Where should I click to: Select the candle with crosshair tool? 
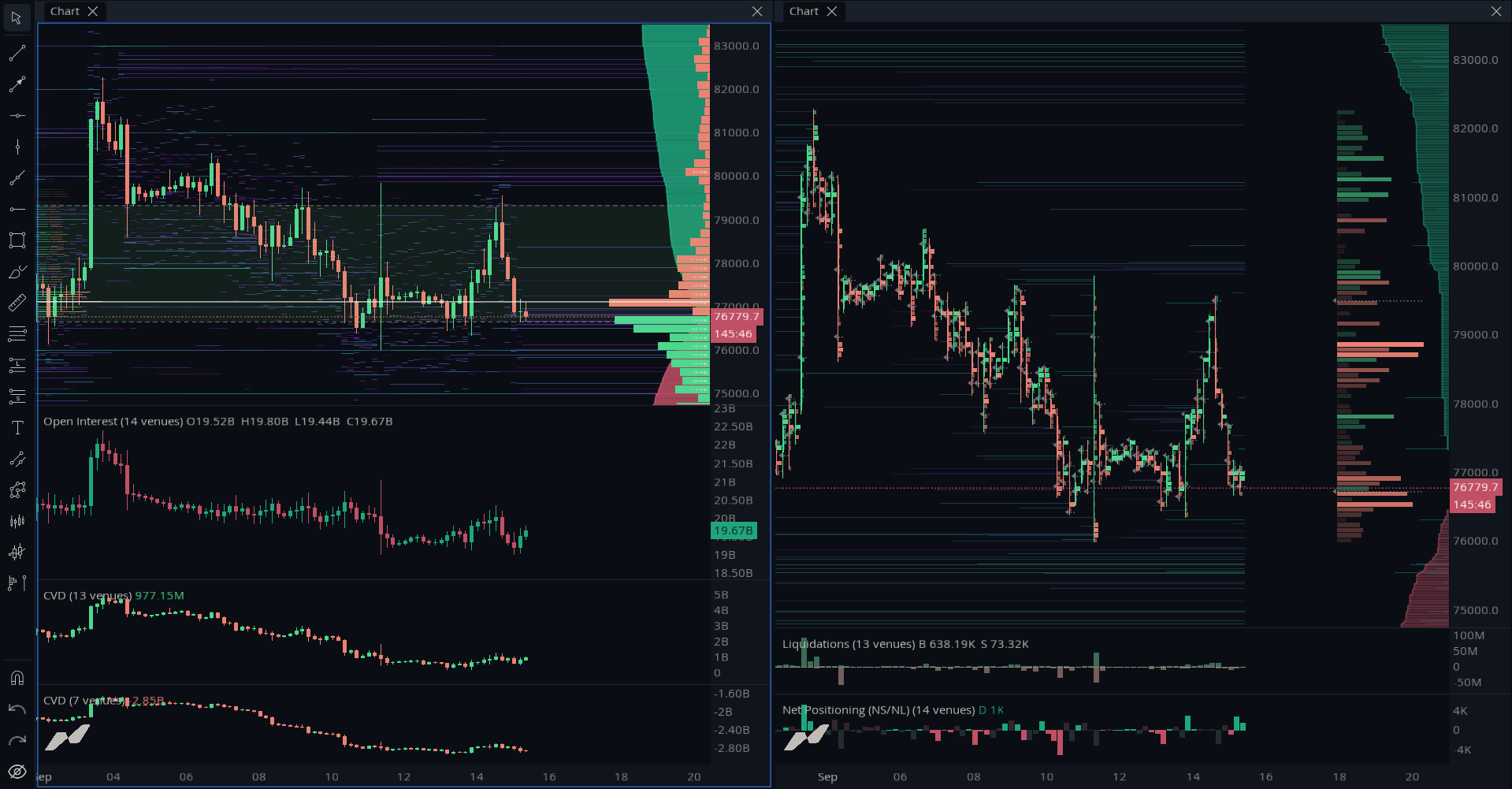[x=17, y=553]
